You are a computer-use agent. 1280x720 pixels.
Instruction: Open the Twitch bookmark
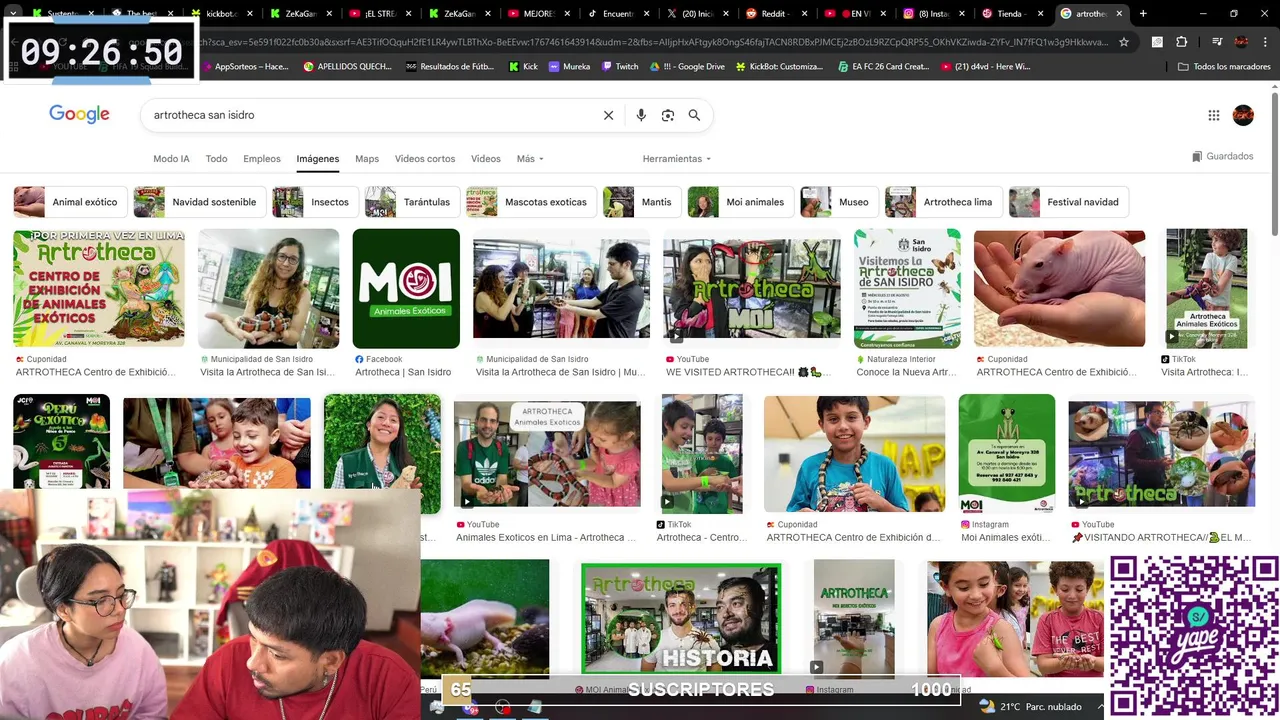[620, 66]
